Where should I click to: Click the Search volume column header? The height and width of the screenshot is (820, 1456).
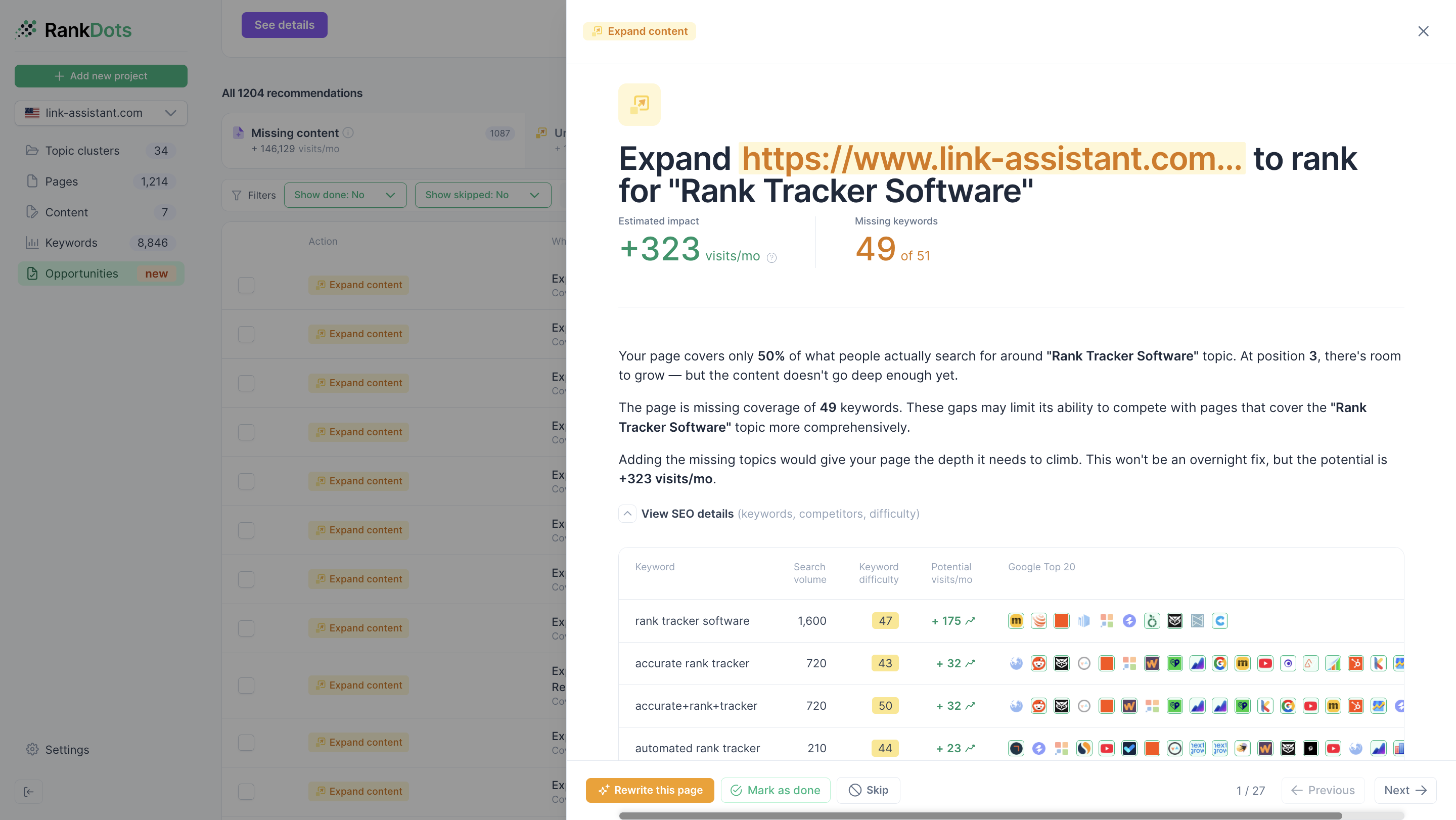coord(809,573)
